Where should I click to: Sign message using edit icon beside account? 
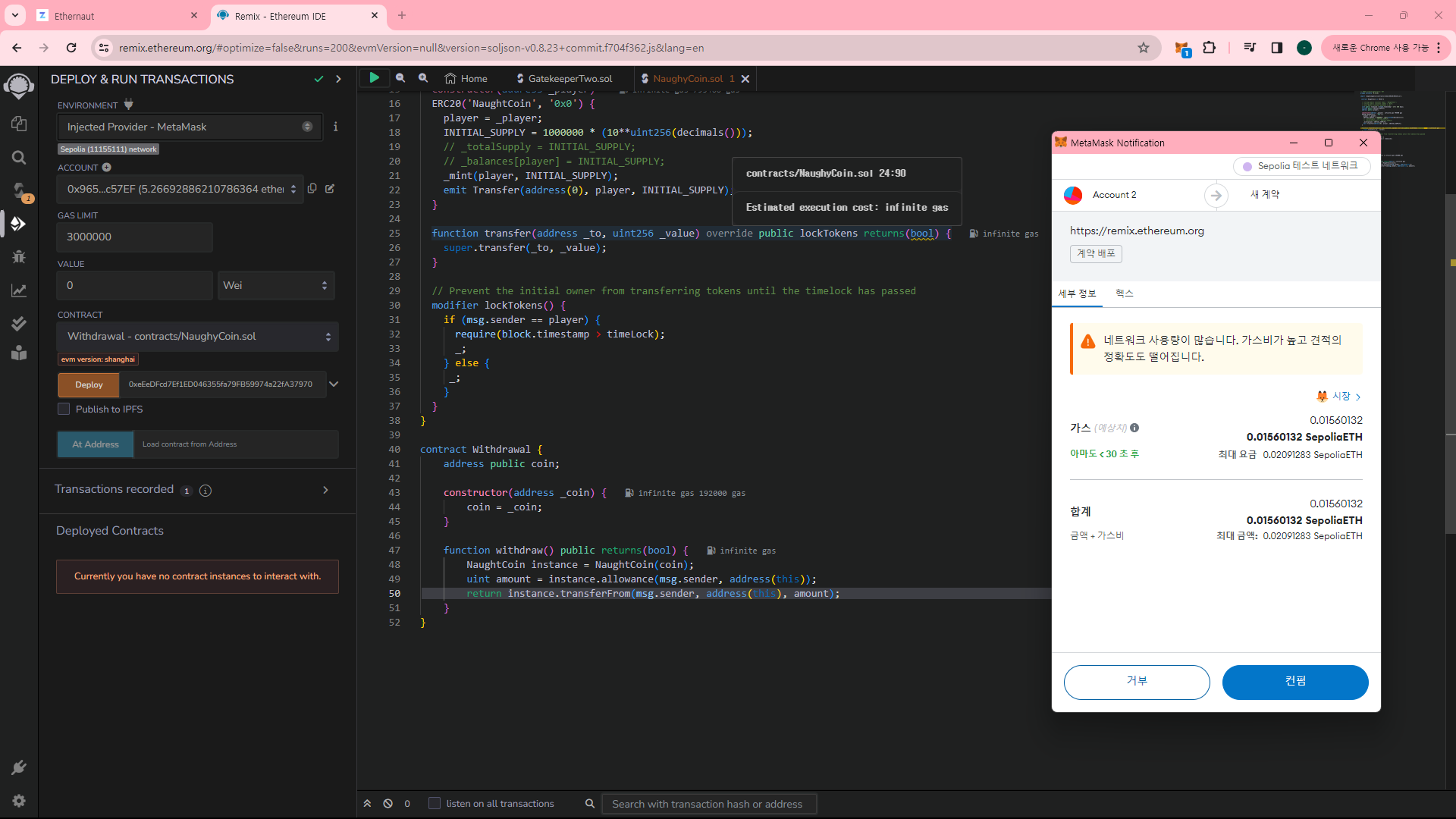point(330,188)
